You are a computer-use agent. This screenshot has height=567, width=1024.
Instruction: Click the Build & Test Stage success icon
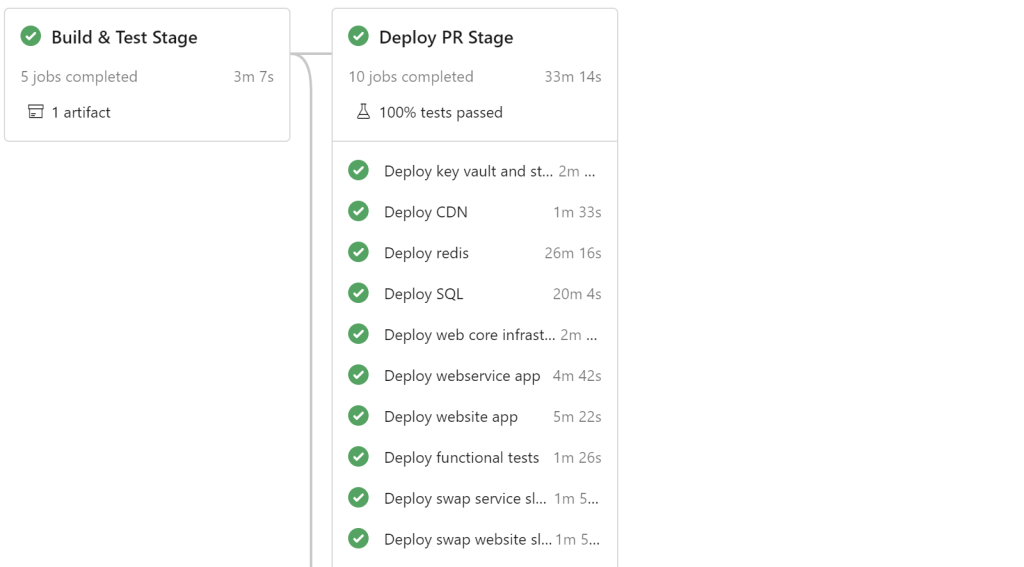[x=31, y=37]
